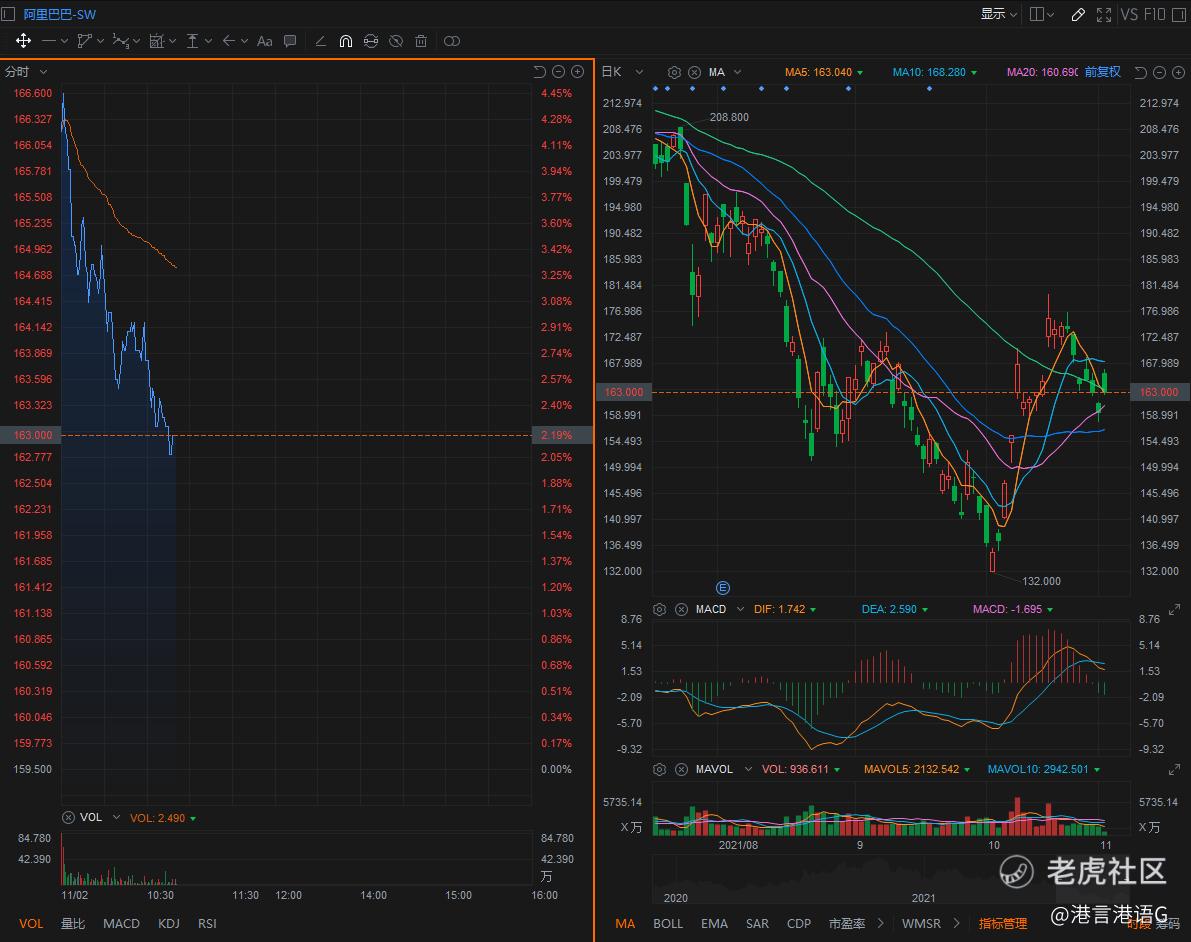Switch to KDJ tab
This screenshot has width=1191, height=942.
coord(169,923)
